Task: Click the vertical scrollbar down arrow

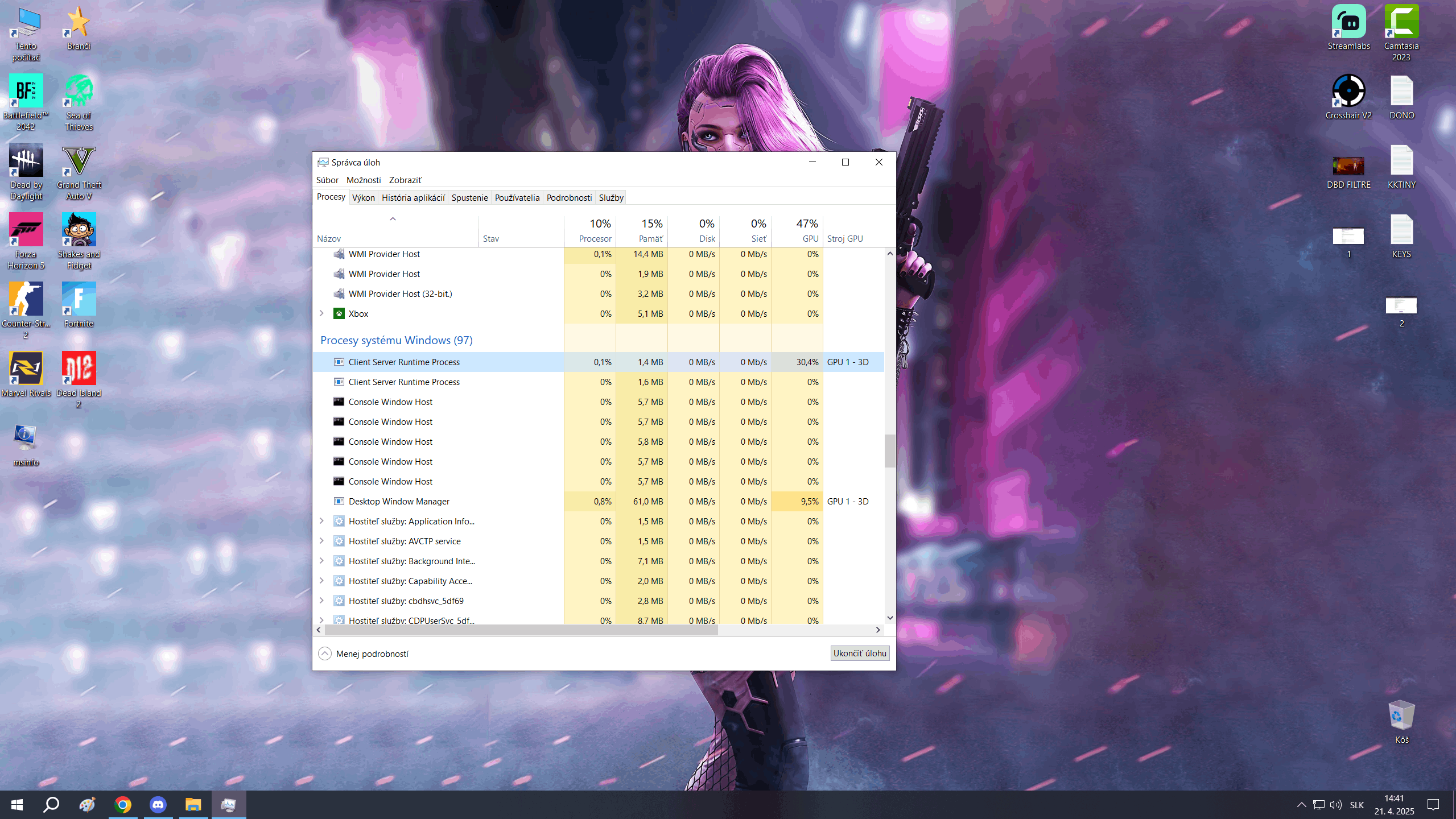Action: click(x=890, y=618)
